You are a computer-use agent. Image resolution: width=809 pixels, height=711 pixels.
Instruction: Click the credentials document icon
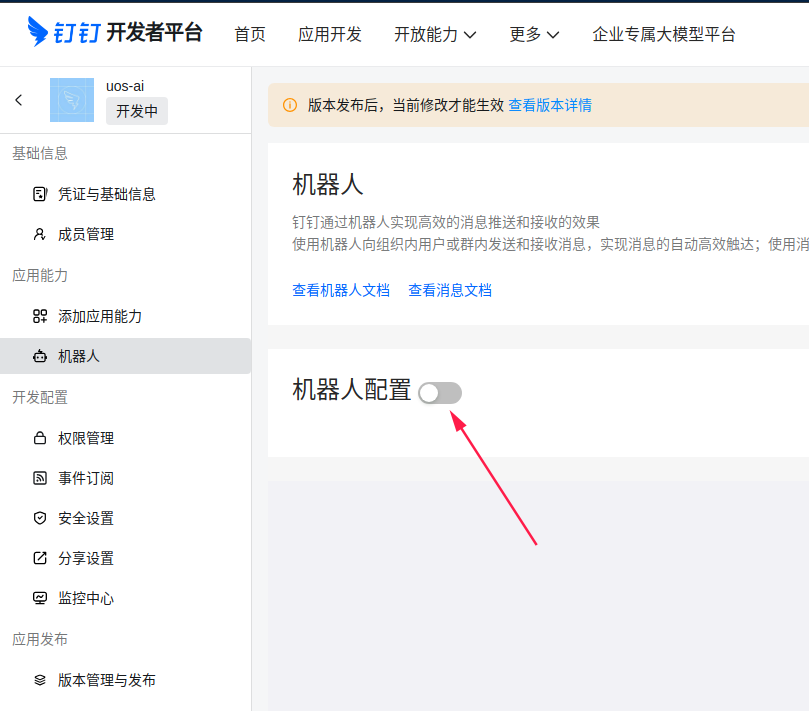coord(40,194)
